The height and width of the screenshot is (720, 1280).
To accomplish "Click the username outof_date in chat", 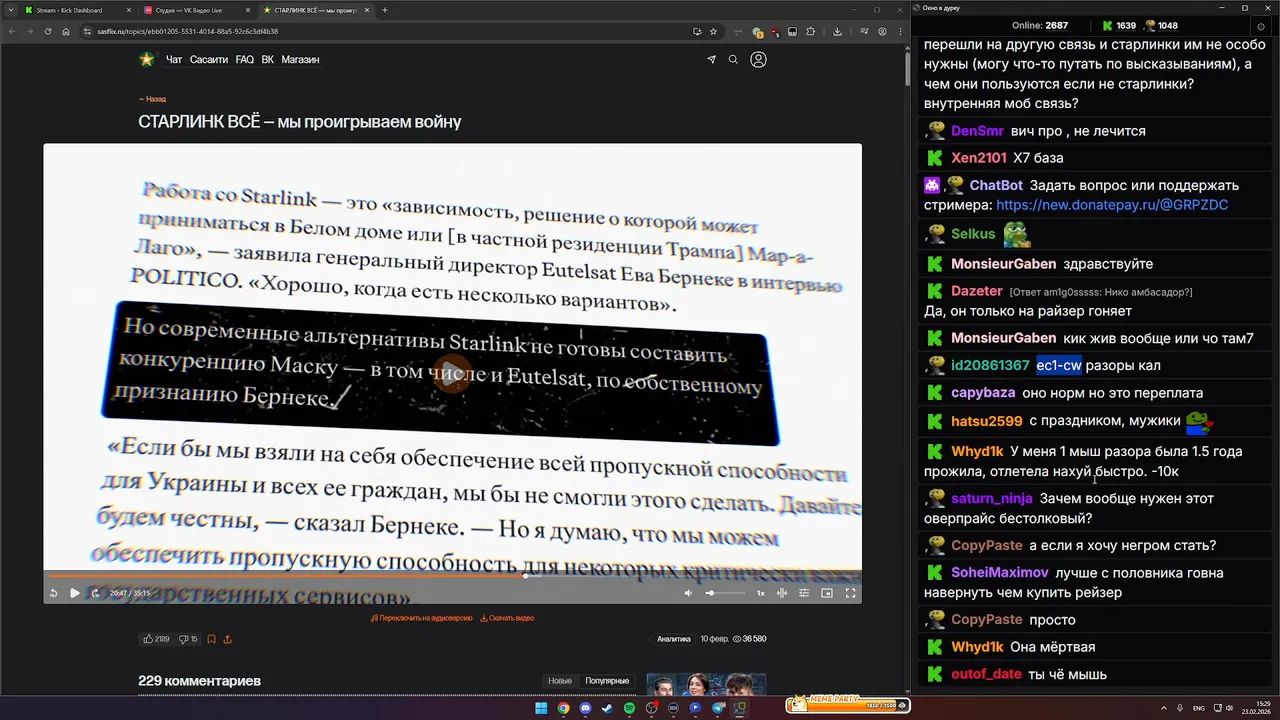I will pyautogui.click(x=987, y=674).
